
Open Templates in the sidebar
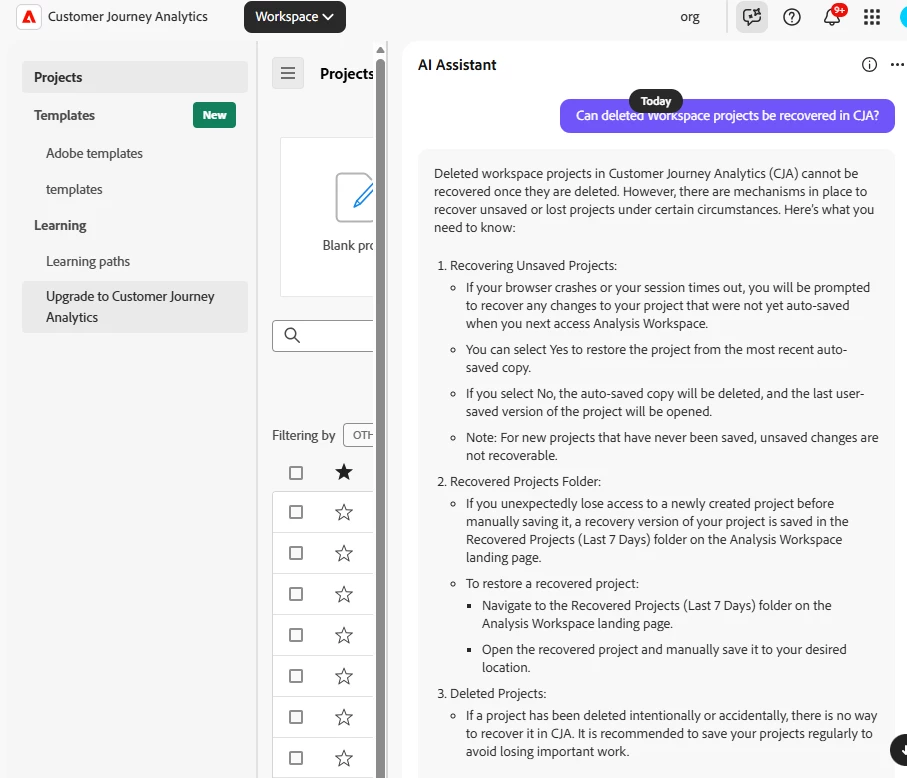[64, 115]
